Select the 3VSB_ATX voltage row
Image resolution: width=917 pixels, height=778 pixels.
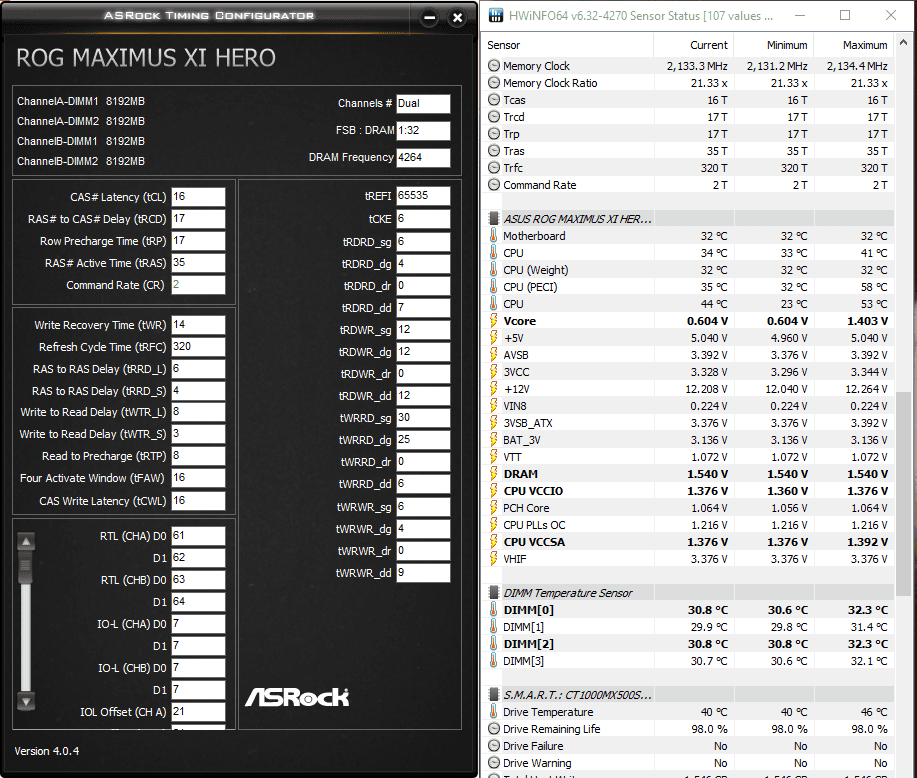(x=689, y=423)
